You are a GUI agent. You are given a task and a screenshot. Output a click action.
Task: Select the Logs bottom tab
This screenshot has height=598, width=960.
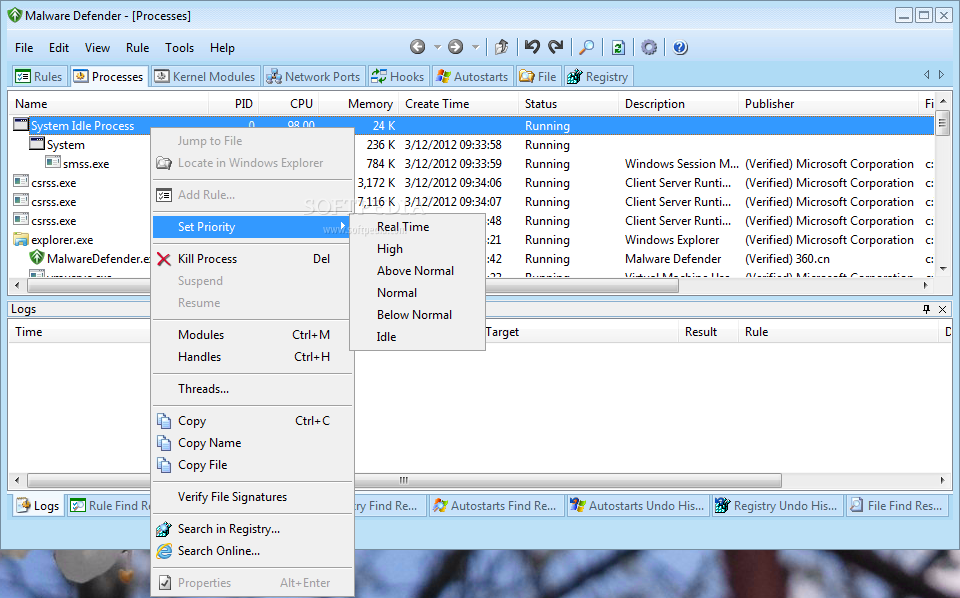(x=38, y=506)
